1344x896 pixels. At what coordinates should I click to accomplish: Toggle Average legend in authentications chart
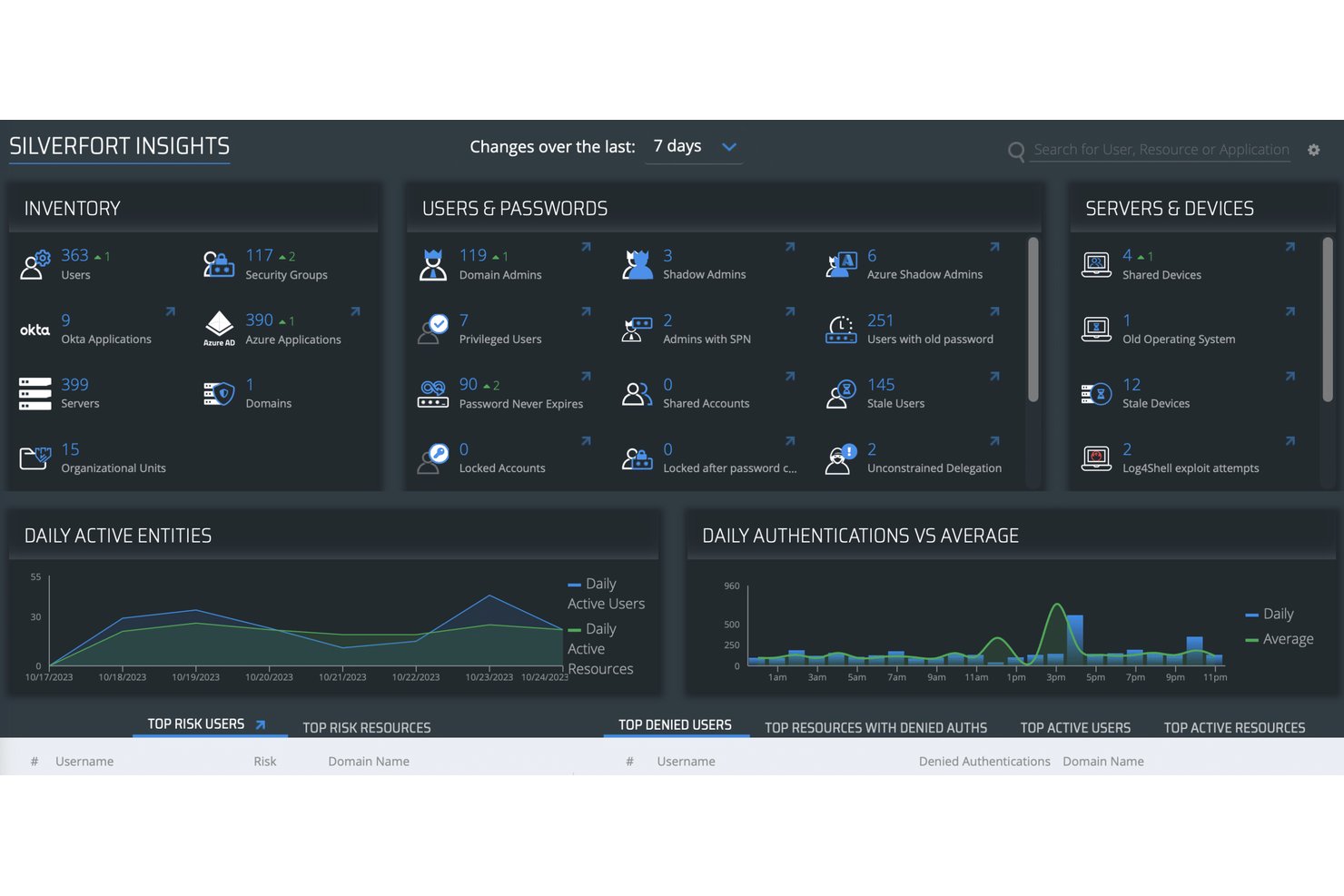1280,639
